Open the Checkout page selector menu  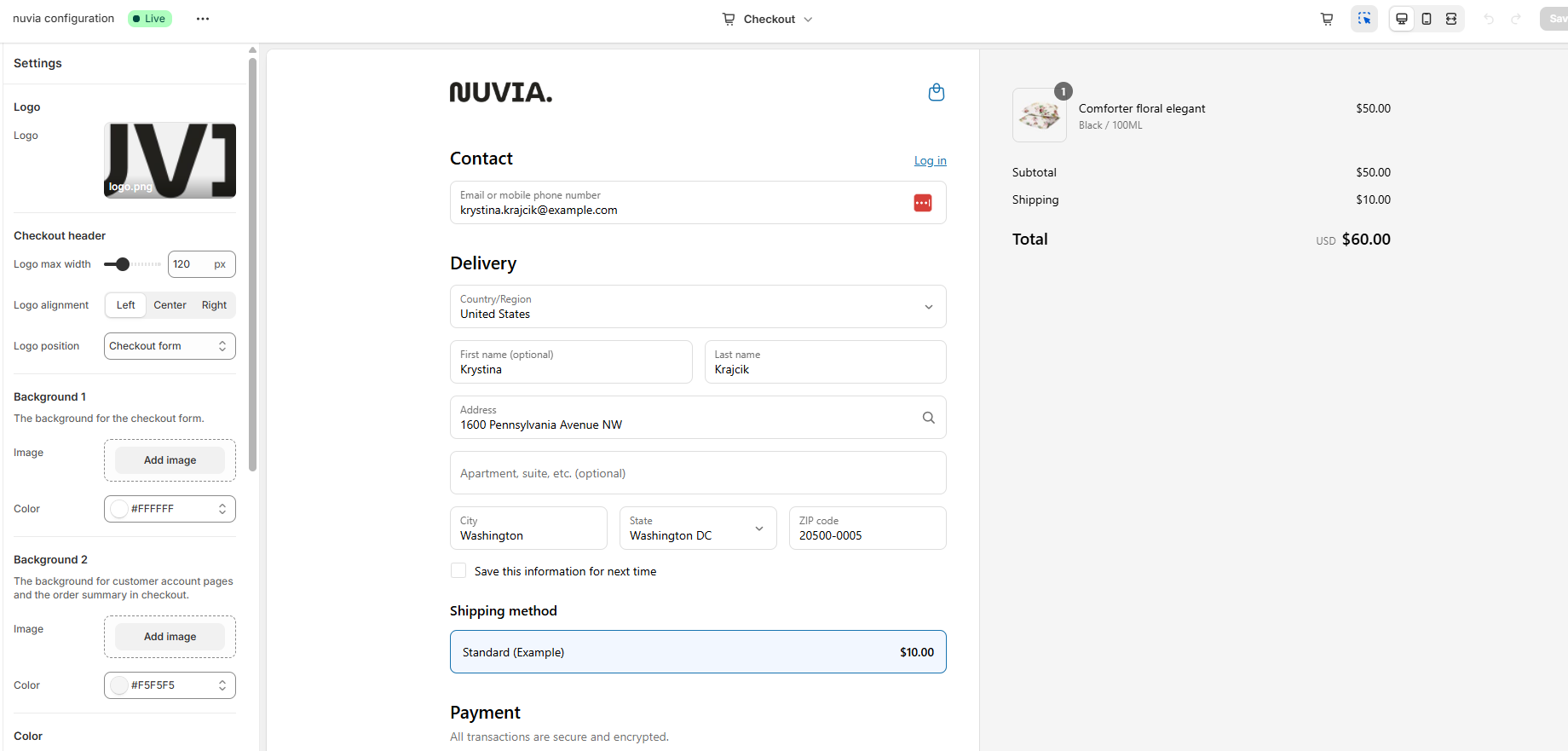(x=768, y=19)
